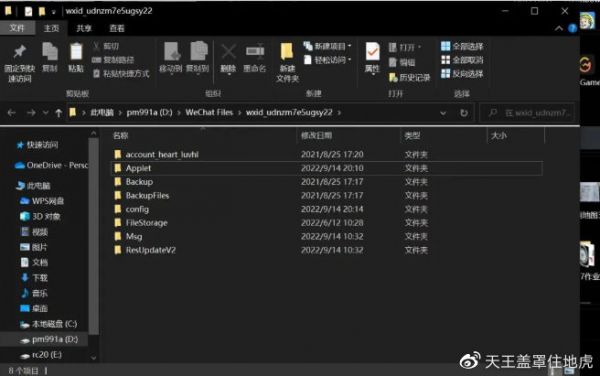
Task: Open the File (文件) tab
Action: tap(17, 28)
